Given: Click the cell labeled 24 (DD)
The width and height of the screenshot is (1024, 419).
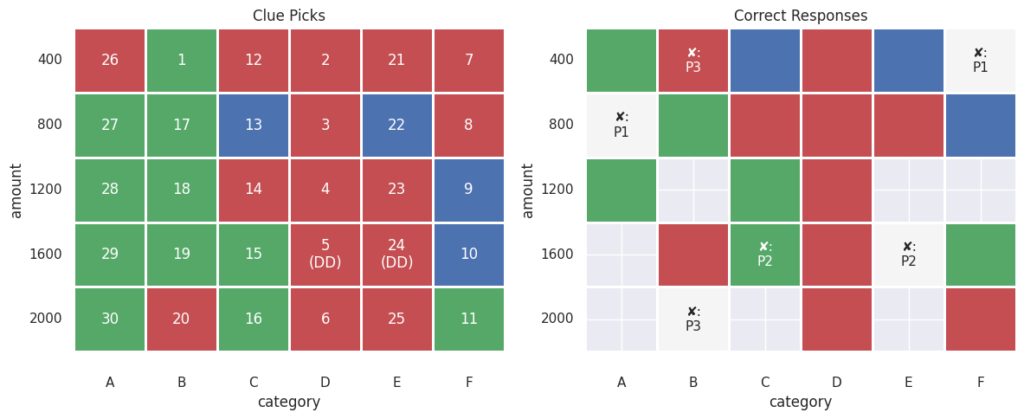Looking at the screenshot, I should pos(397,254).
